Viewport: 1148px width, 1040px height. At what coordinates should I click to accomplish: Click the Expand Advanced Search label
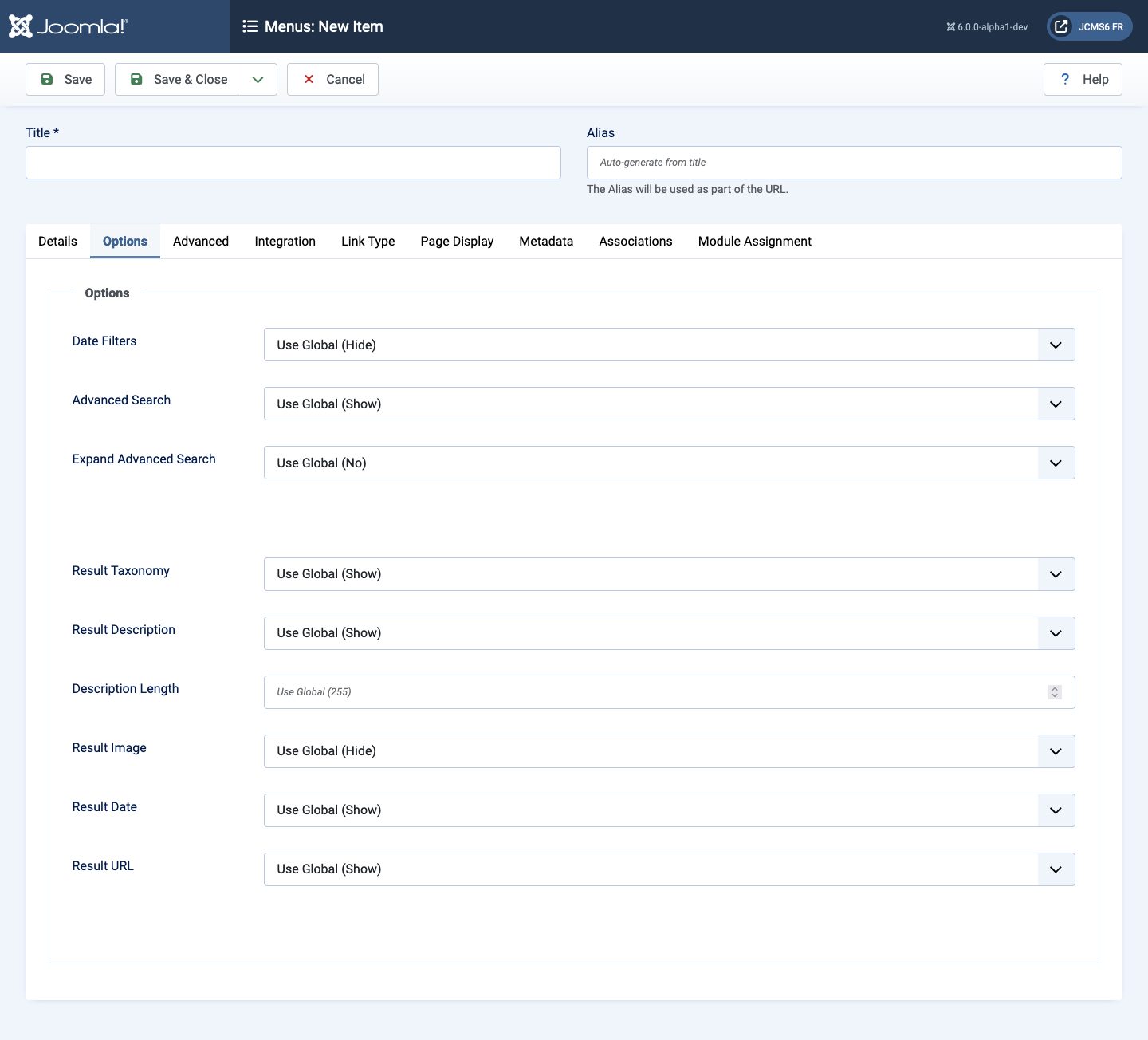[x=144, y=459]
